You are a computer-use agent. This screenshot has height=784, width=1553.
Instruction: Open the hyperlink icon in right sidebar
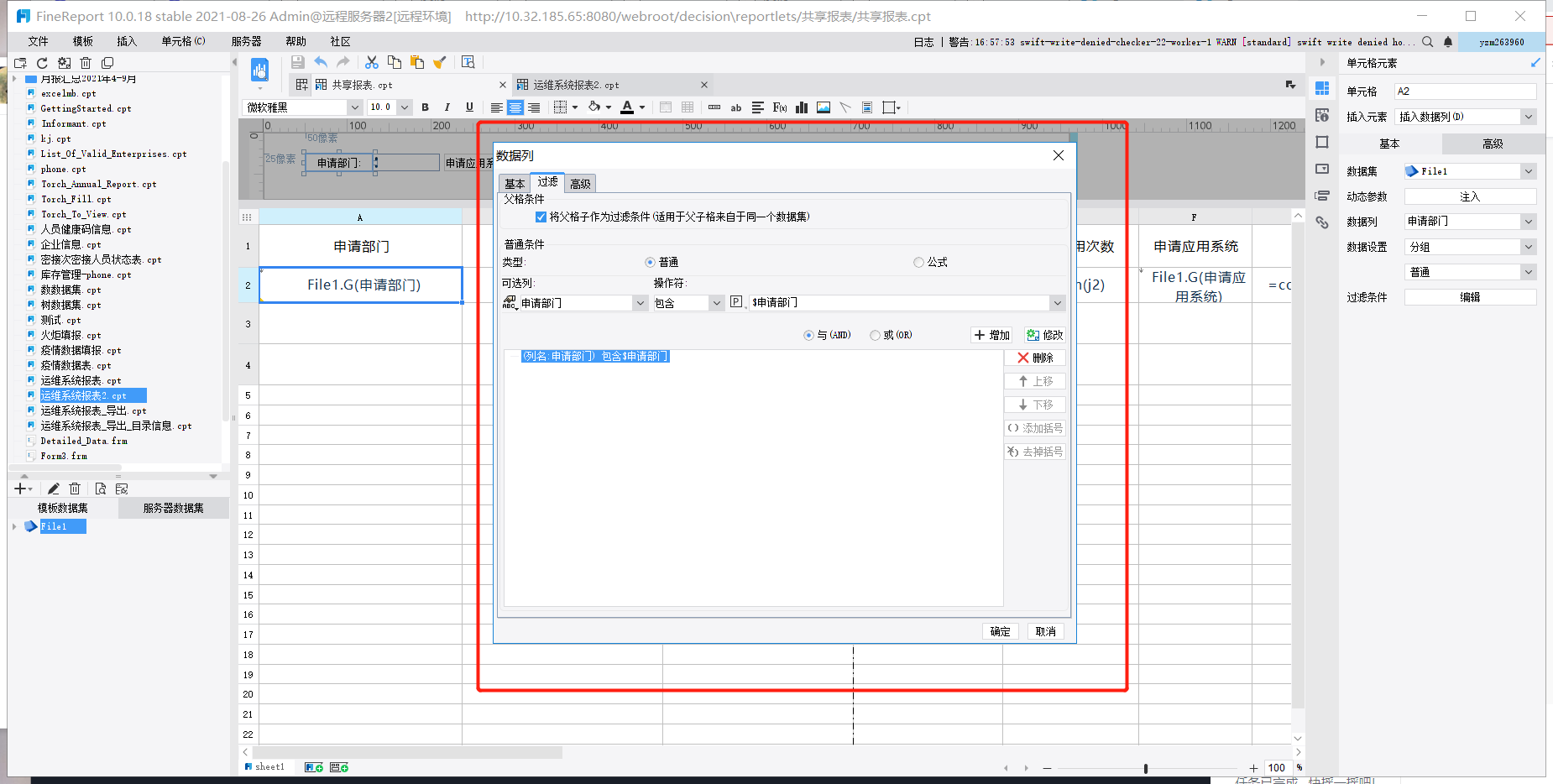1322,222
